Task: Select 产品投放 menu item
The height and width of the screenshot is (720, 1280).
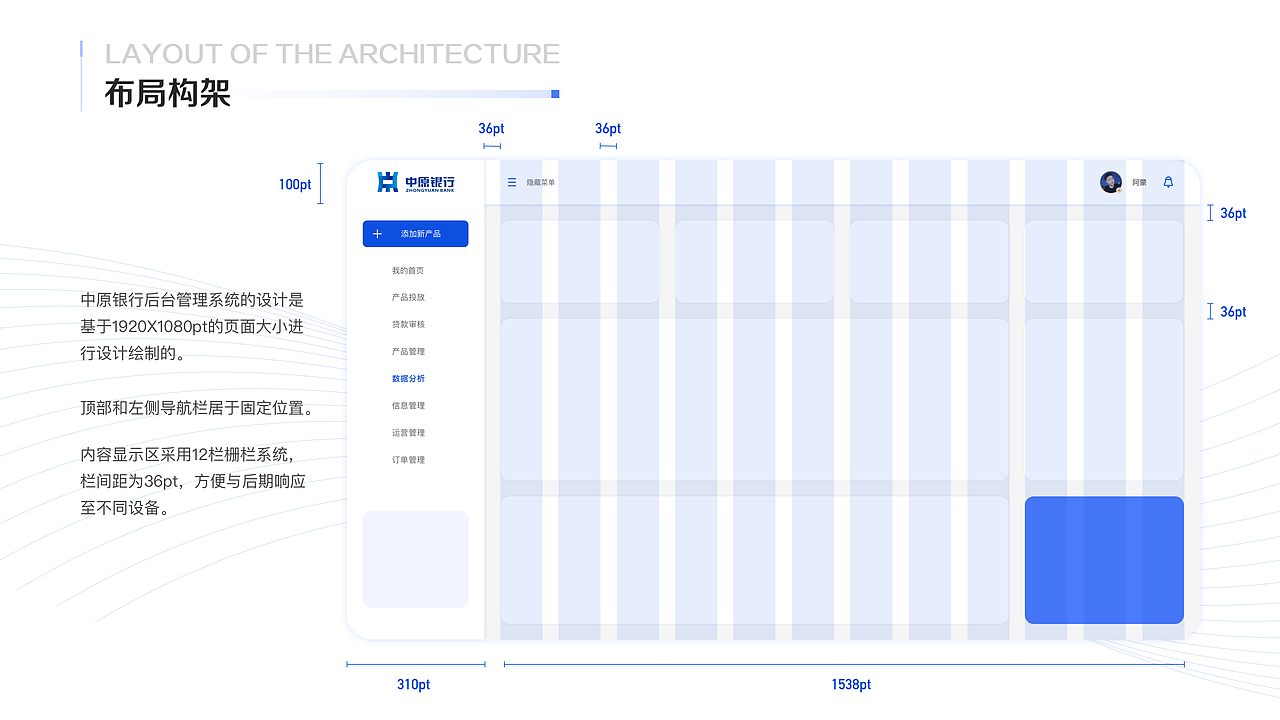Action: [408, 298]
